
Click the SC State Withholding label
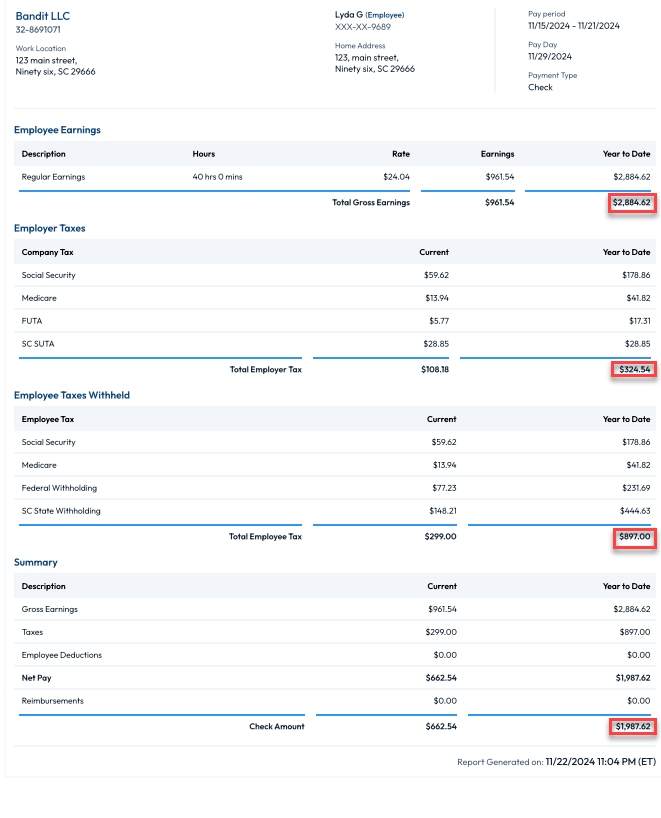(x=61, y=511)
